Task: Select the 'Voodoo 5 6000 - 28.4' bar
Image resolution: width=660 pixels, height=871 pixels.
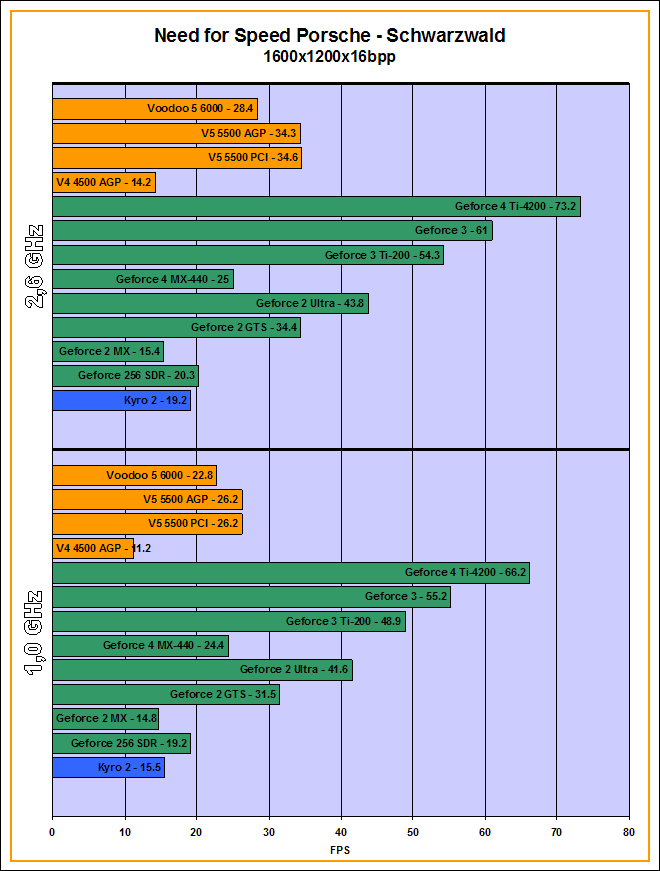Action: tap(155, 109)
